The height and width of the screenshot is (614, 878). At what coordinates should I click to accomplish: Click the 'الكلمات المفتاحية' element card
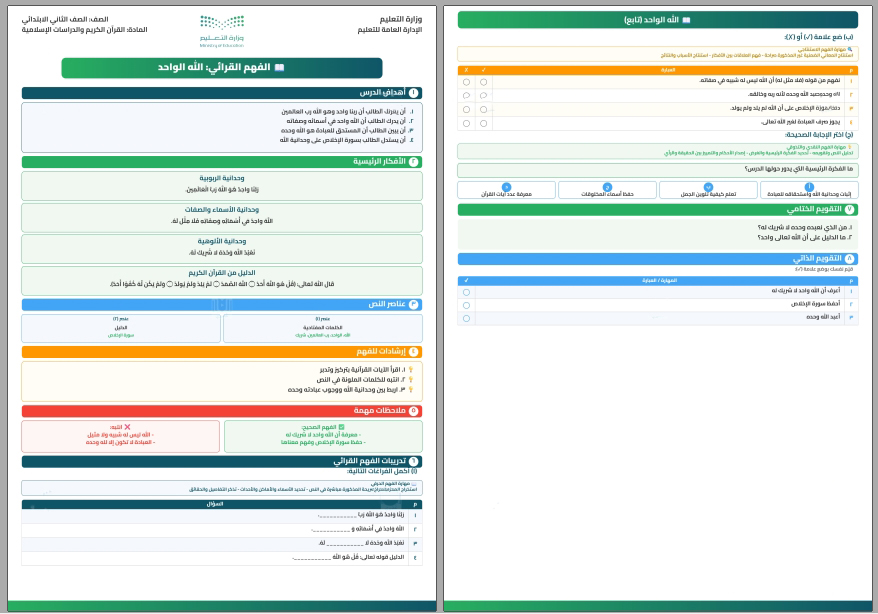coord(323,328)
